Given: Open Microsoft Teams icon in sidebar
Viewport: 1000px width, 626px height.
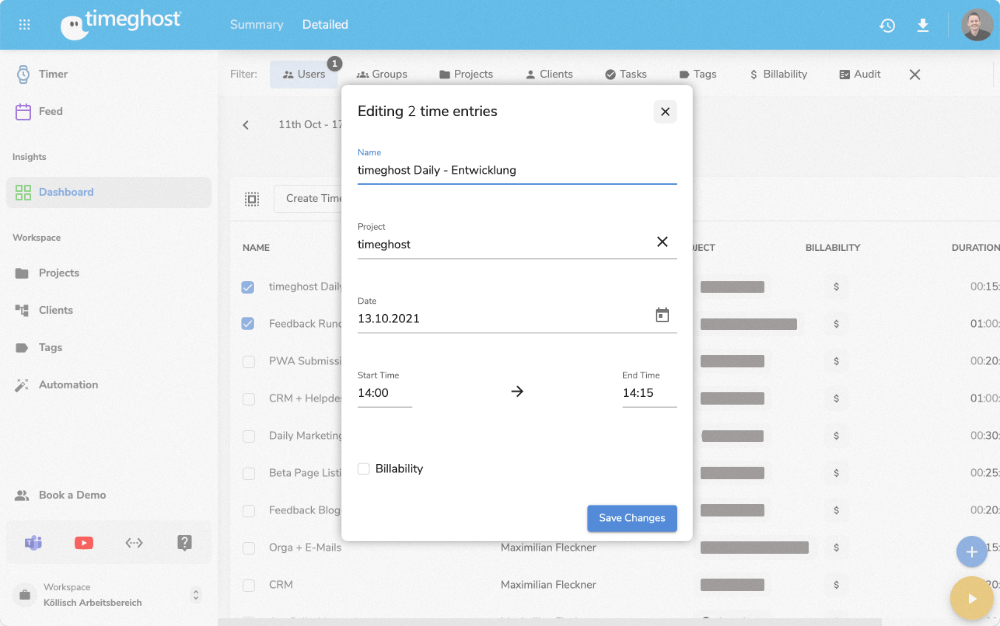Looking at the screenshot, I should click(33, 543).
